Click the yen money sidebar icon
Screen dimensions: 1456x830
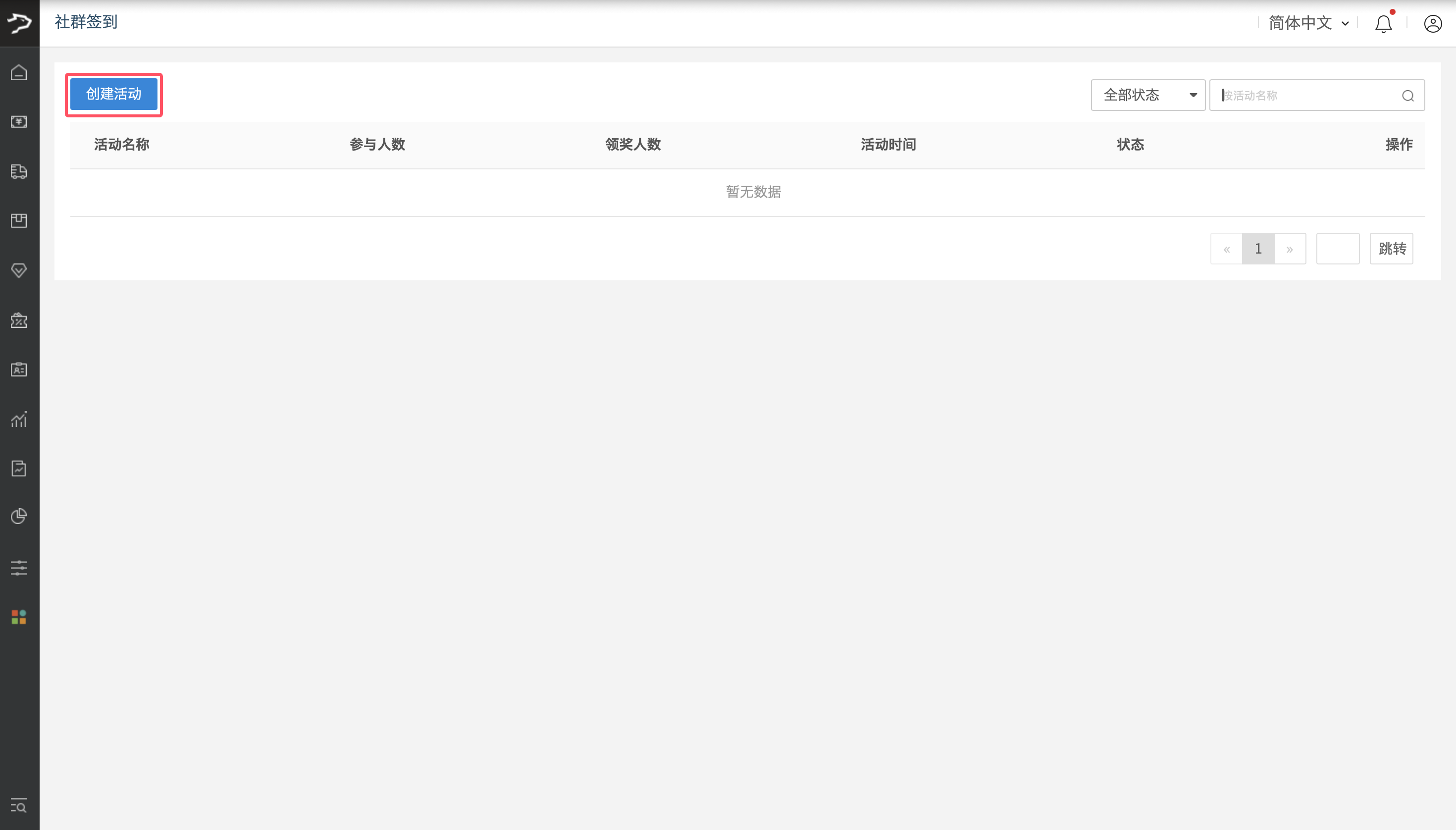tap(19, 122)
